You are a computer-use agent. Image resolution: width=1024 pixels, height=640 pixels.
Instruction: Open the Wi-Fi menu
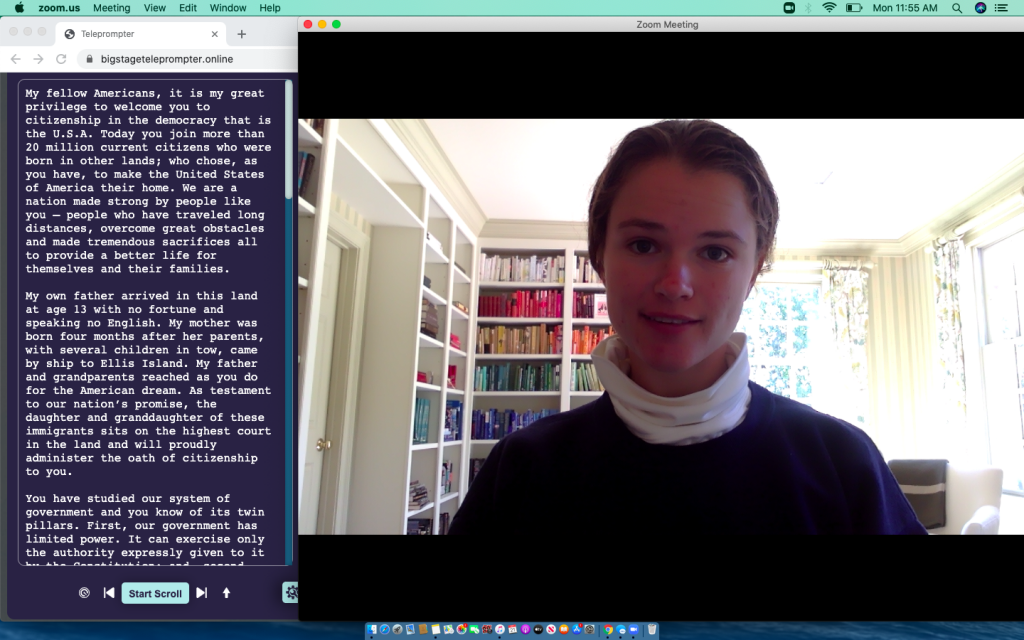829,8
